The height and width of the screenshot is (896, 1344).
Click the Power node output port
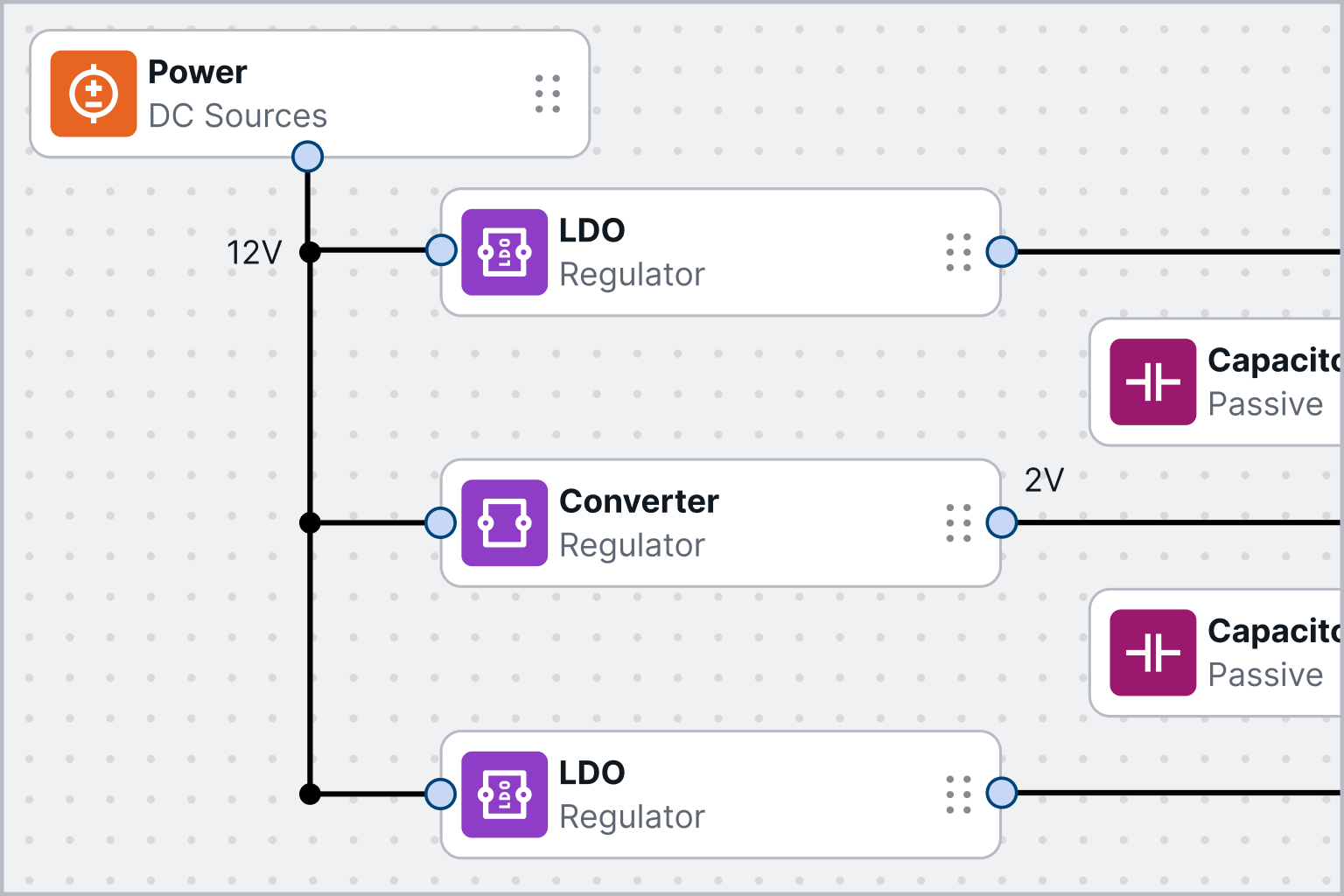(308, 157)
